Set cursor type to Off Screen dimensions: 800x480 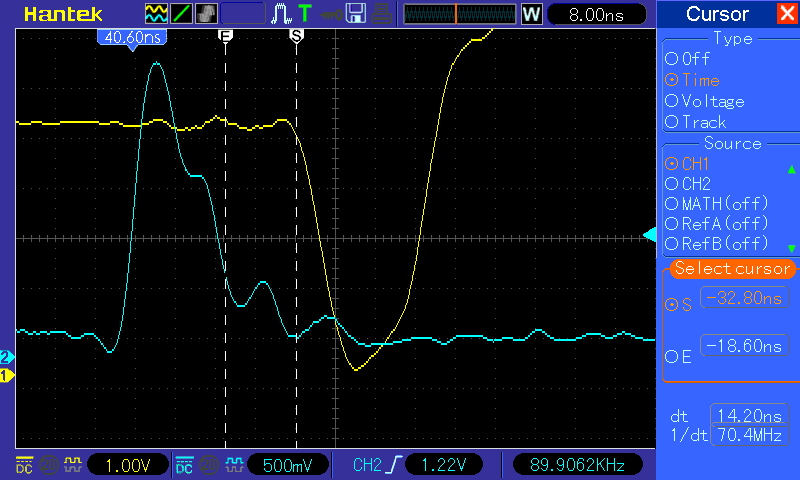pos(687,59)
